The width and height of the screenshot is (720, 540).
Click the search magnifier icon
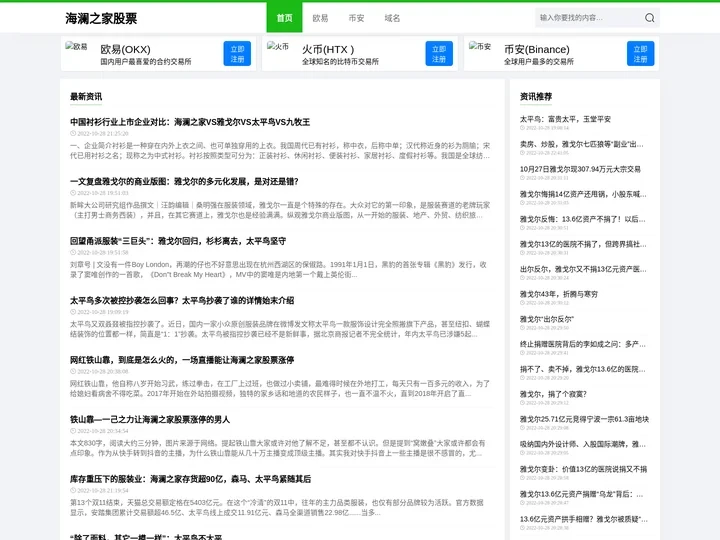tap(649, 18)
